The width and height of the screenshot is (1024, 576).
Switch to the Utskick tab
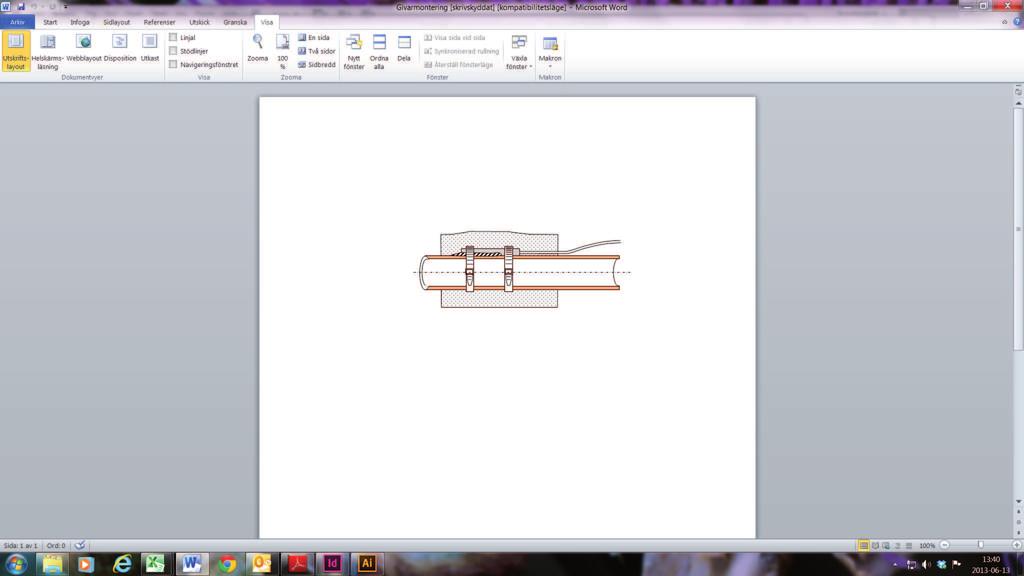pyautogui.click(x=199, y=22)
